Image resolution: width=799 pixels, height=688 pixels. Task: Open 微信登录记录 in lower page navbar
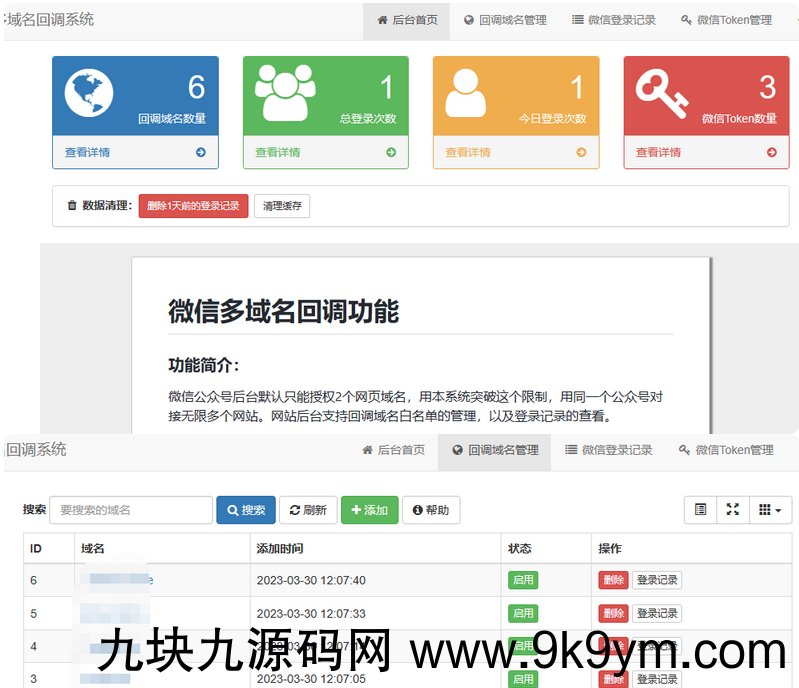pyautogui.click(x=608, y=450)
